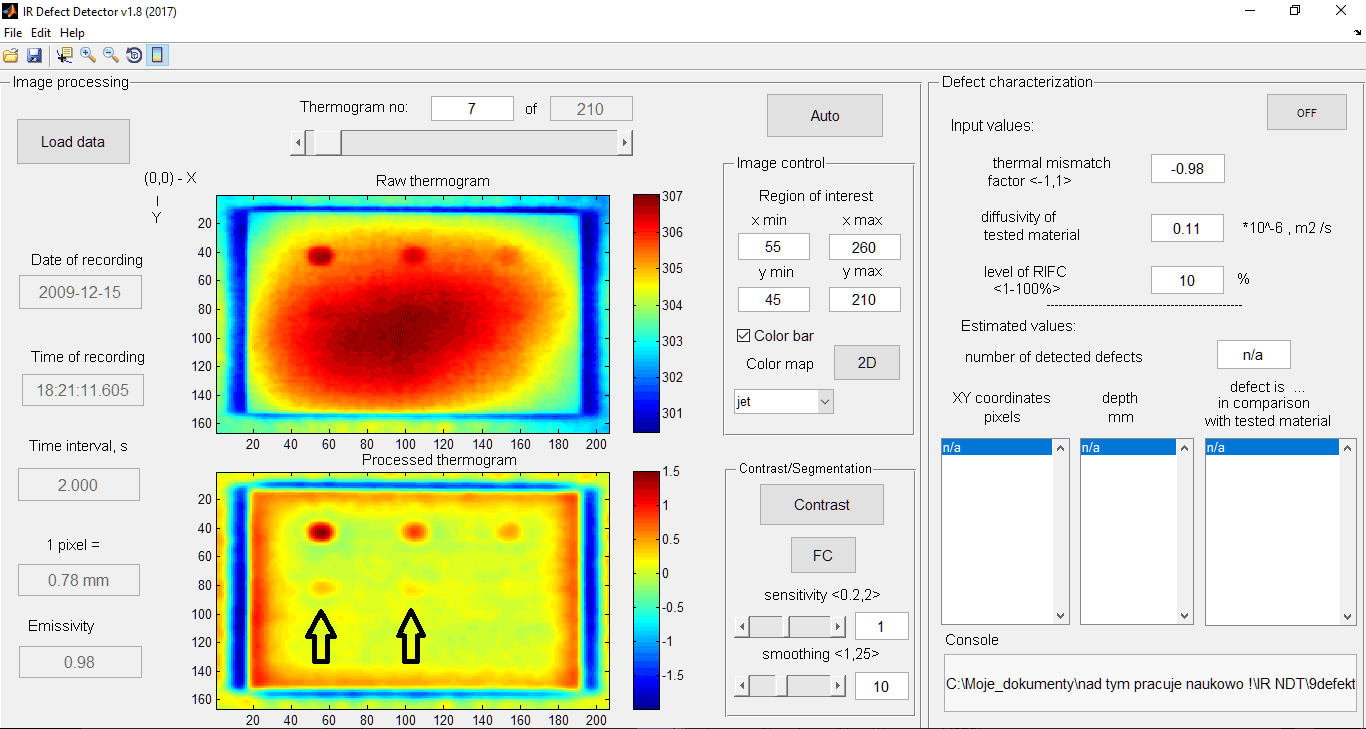The height and width of the screenshot is (729, 1366).
Task: Open the jet color map dropdown
Action: pyautogui.click(x=783, y=402)
